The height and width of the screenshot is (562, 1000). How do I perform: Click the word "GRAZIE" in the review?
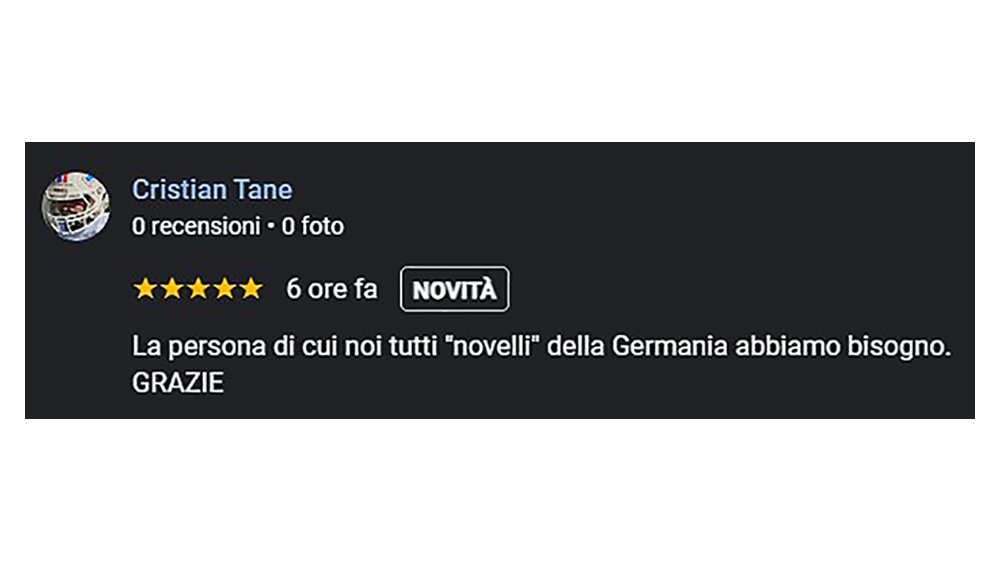(x=178, y=382)
